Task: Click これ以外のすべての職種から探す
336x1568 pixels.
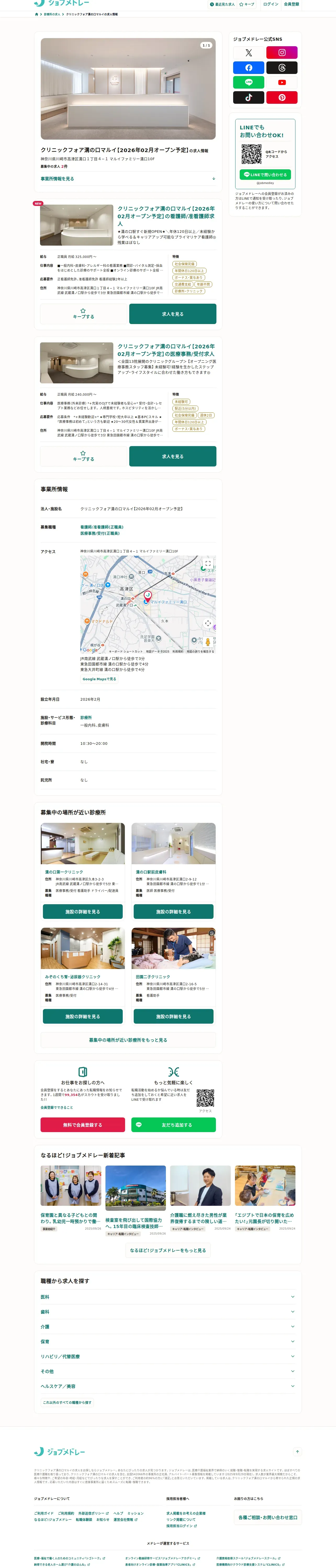Action: coord(67,1402)
